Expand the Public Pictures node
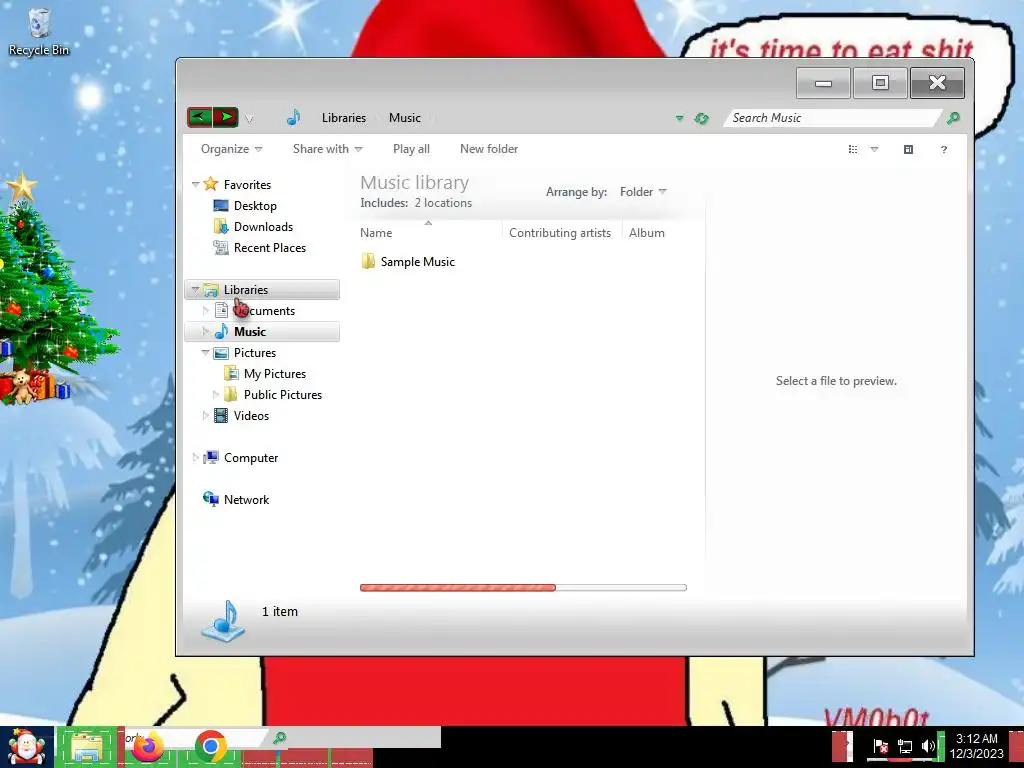 point(216,394)
